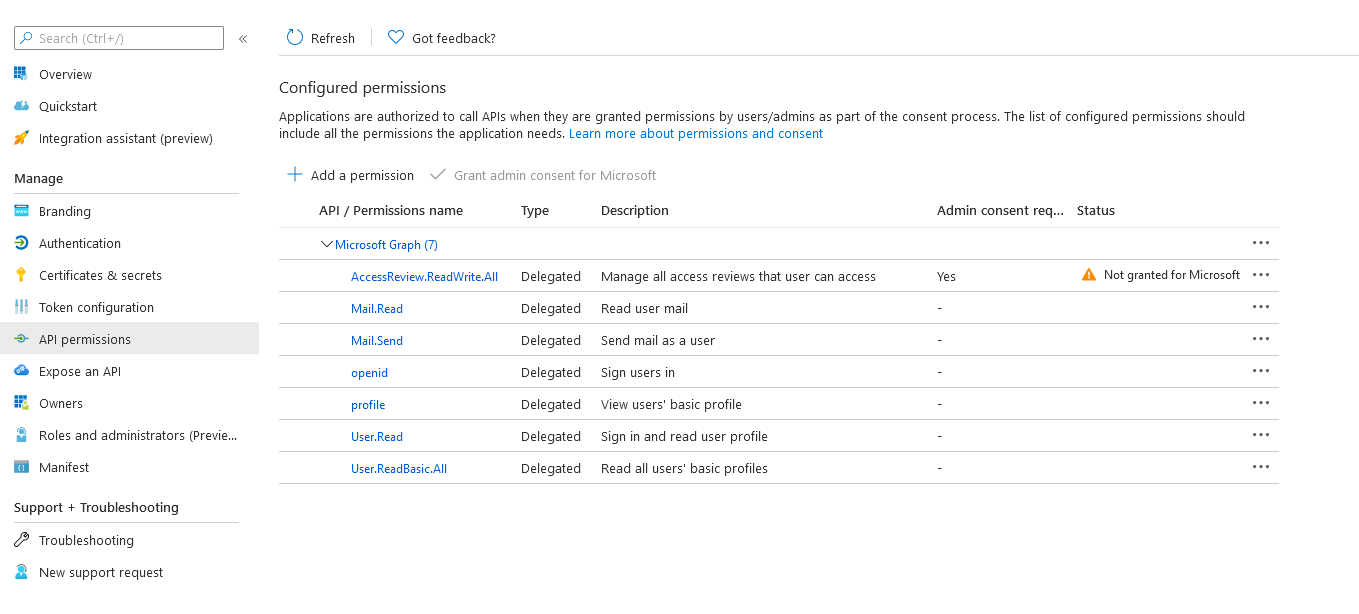Go to Quickstart in sidebar

(x=68, y=106)
